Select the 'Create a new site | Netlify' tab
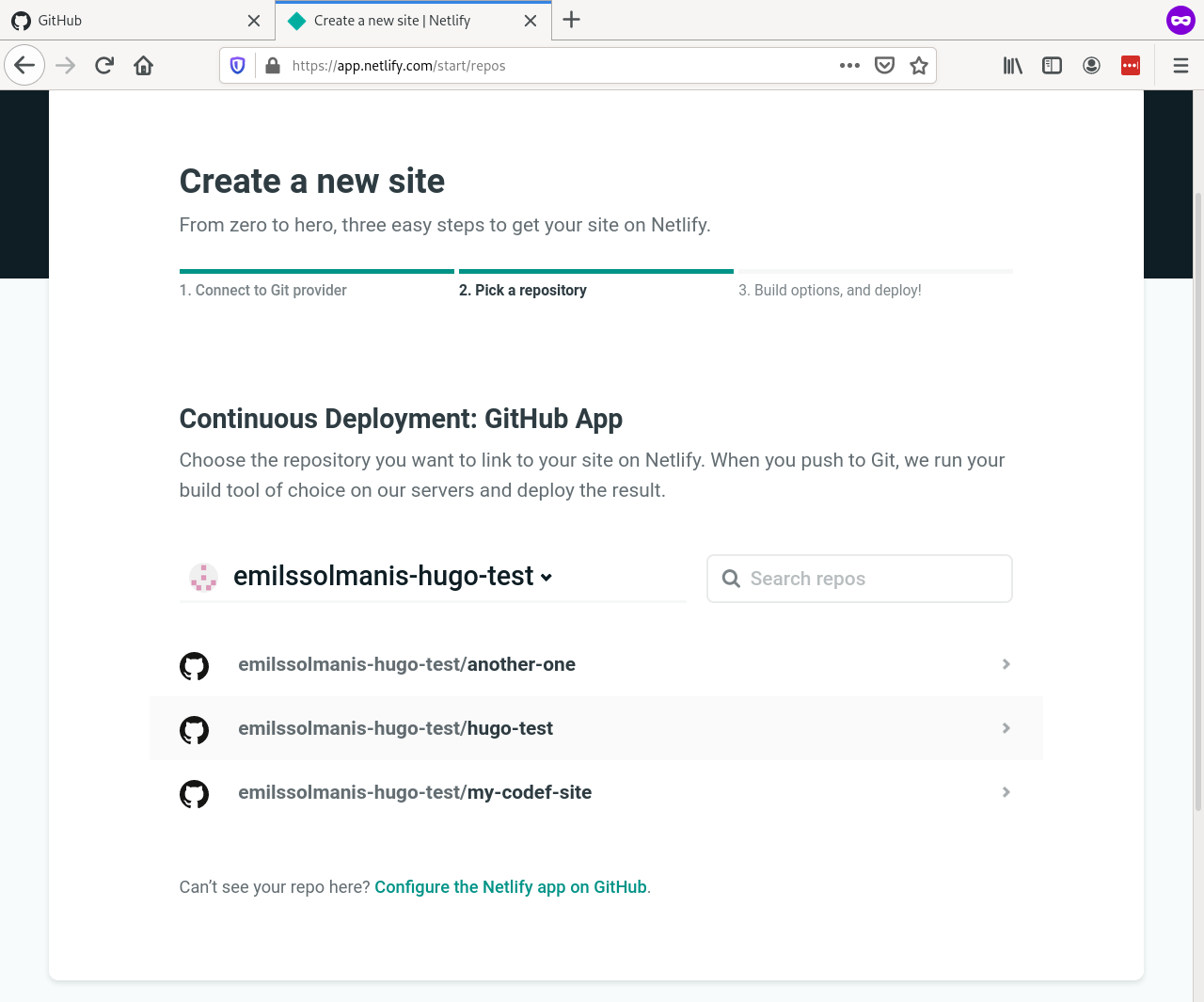This screenshot has height=1002, width=1204. tap(413, 21)
